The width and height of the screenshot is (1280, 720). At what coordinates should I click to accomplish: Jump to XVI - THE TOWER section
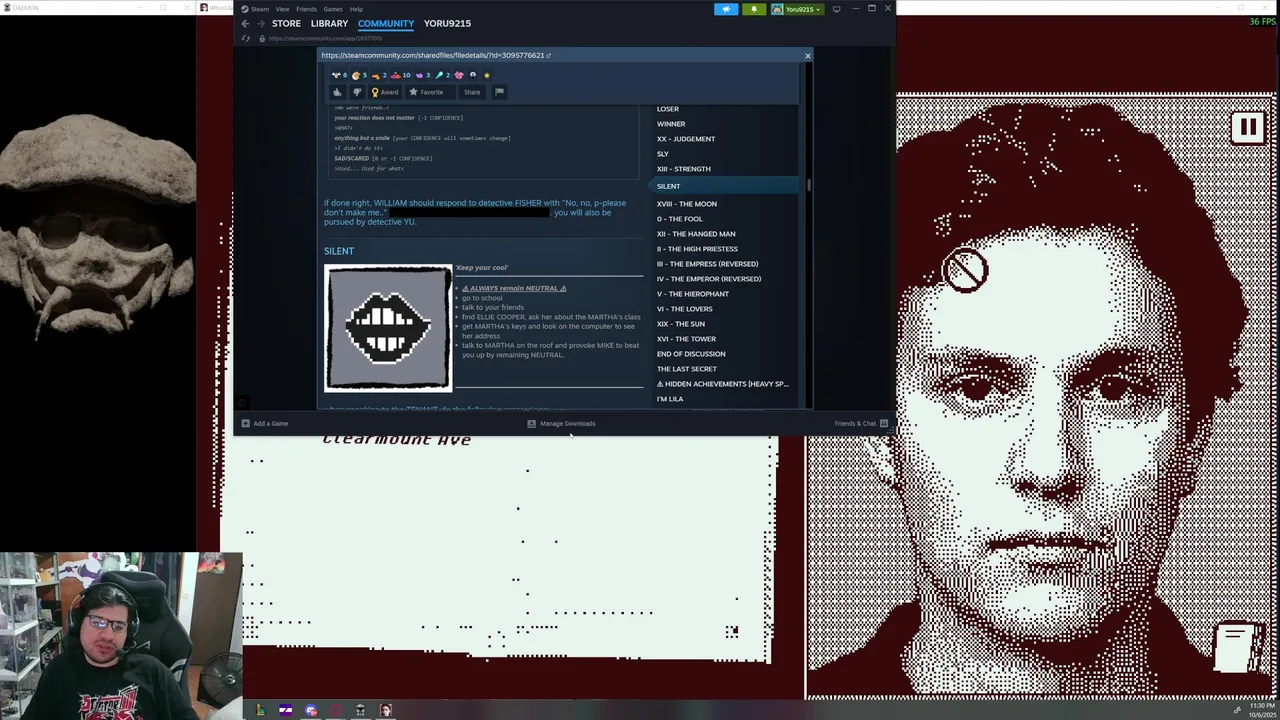(x=686, y=339)
